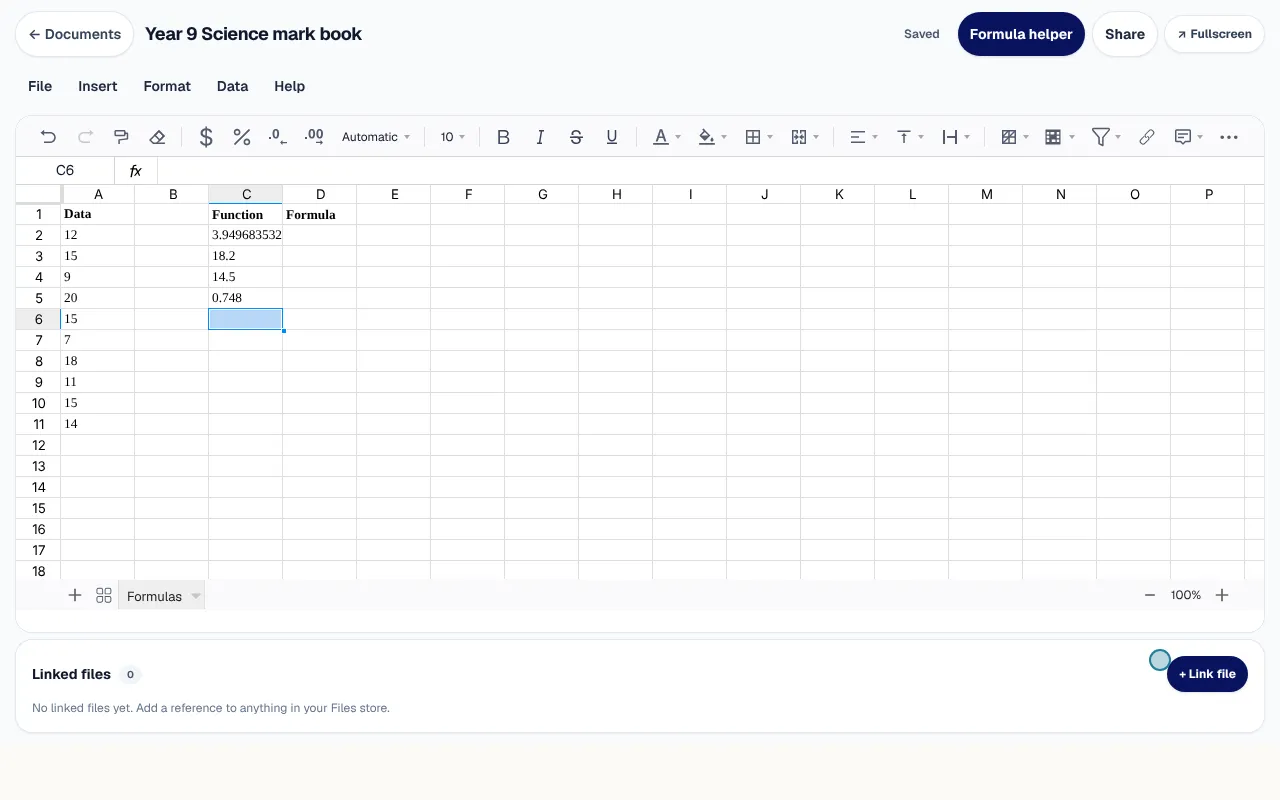Open the font size 10 dropdown
The height and width of the screenshot is (800, 1280).
[453, 137]
